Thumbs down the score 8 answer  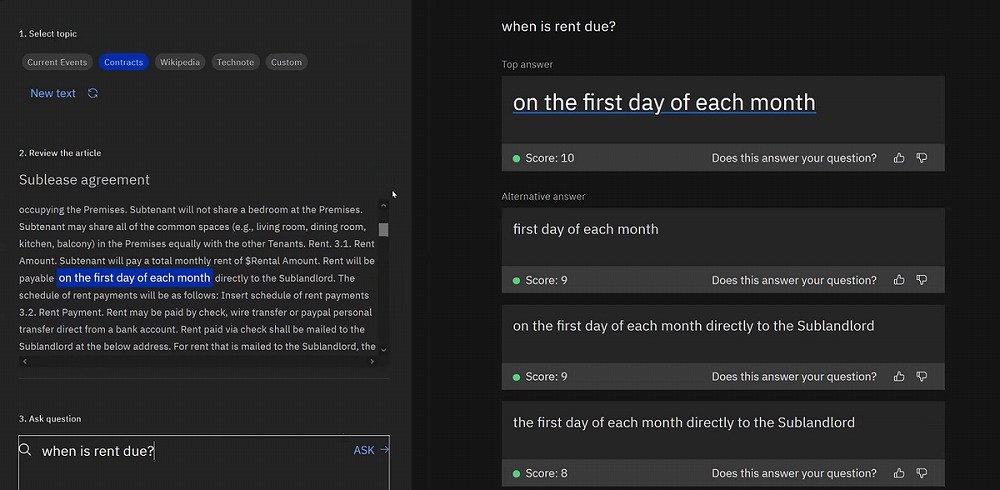coord(922,473)
